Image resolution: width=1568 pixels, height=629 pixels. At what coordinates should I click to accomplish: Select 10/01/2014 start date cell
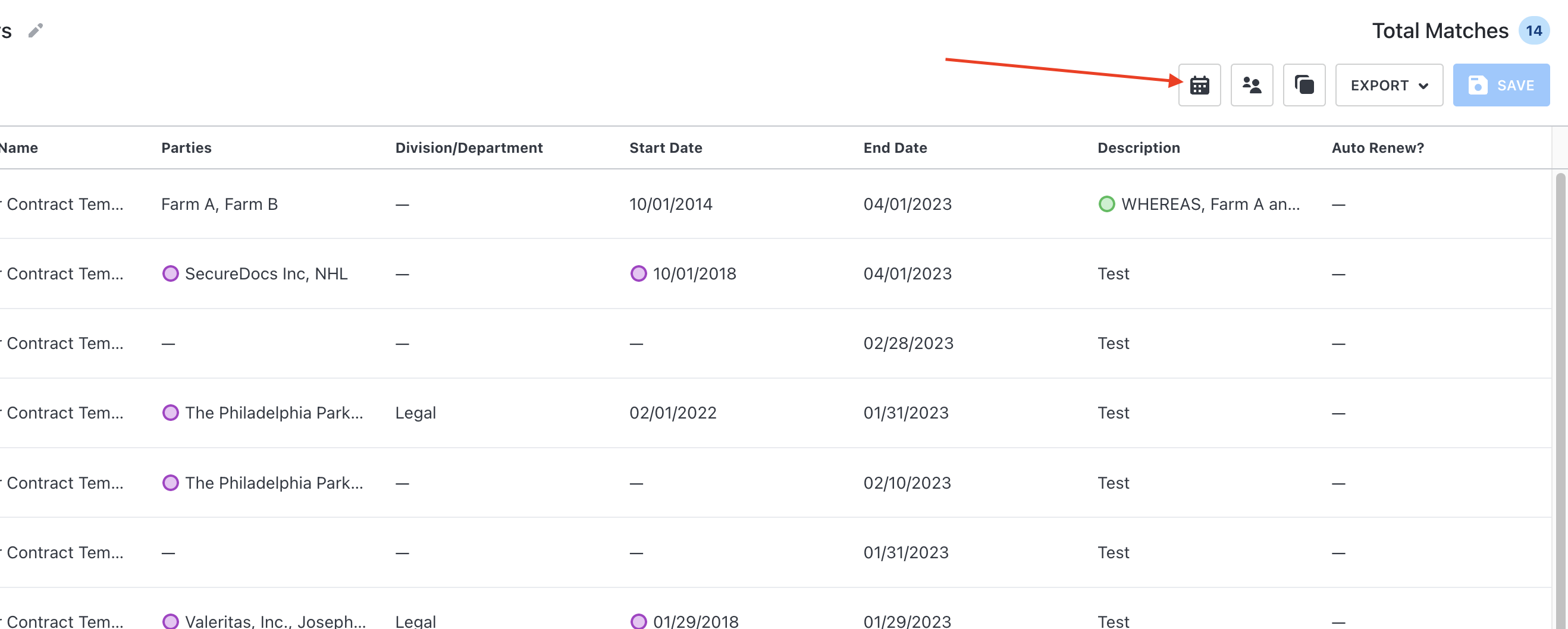tap(670, 205)
